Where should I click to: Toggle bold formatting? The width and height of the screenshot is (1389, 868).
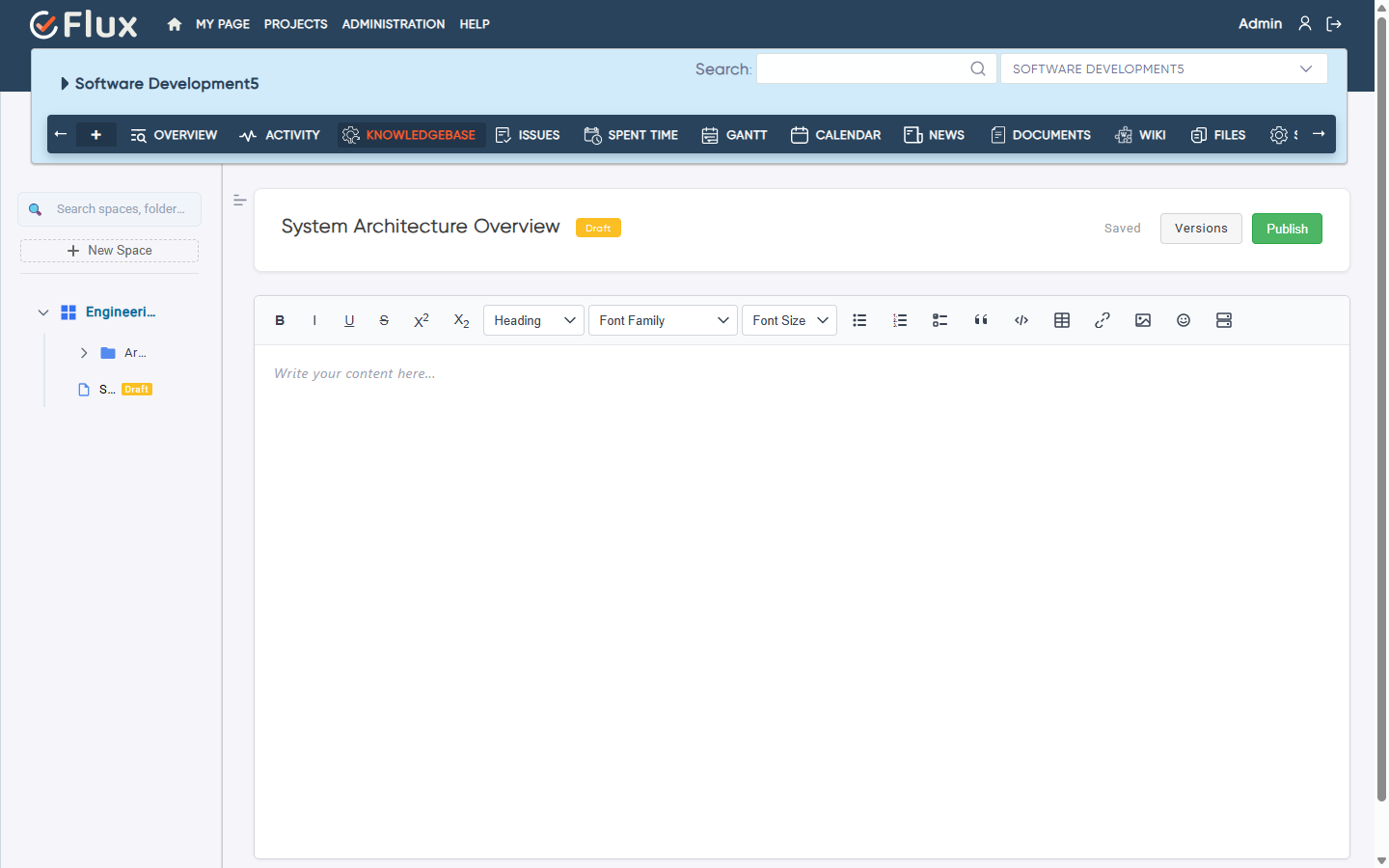tap(280, 320)
